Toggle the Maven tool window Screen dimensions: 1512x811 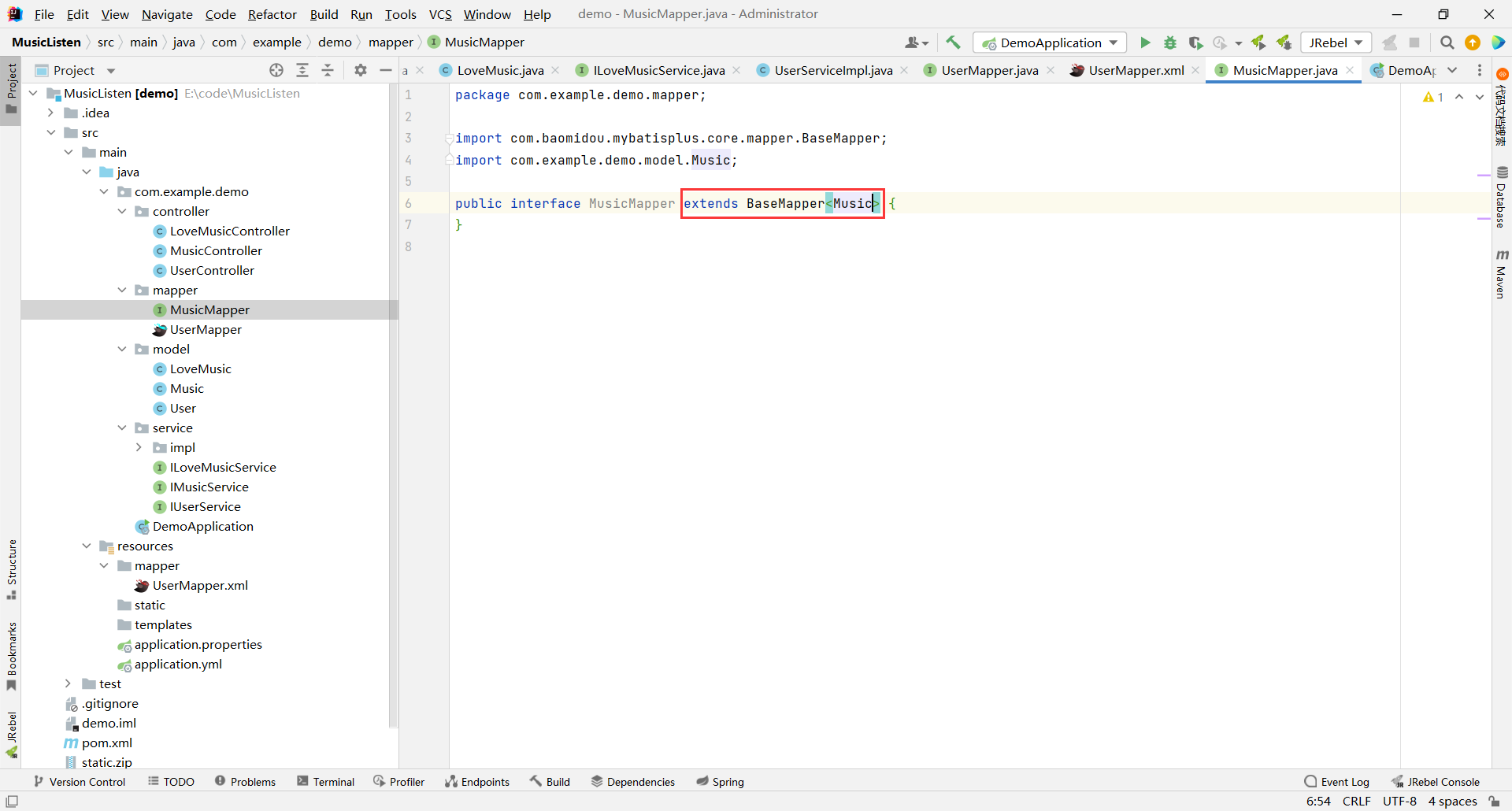[x=1502, y=274]
